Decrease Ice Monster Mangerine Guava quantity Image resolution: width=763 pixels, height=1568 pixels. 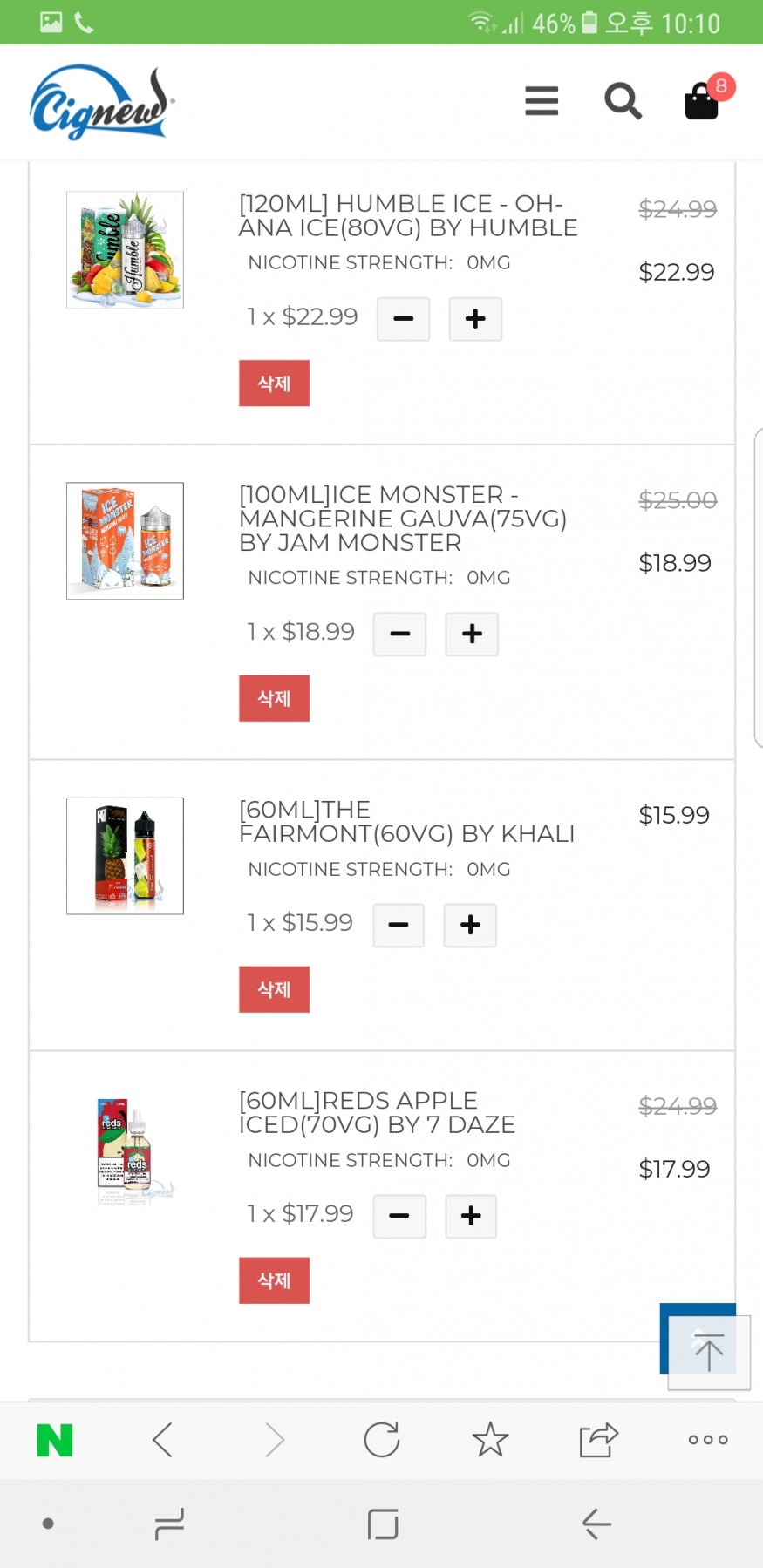[x=399, y=634]
